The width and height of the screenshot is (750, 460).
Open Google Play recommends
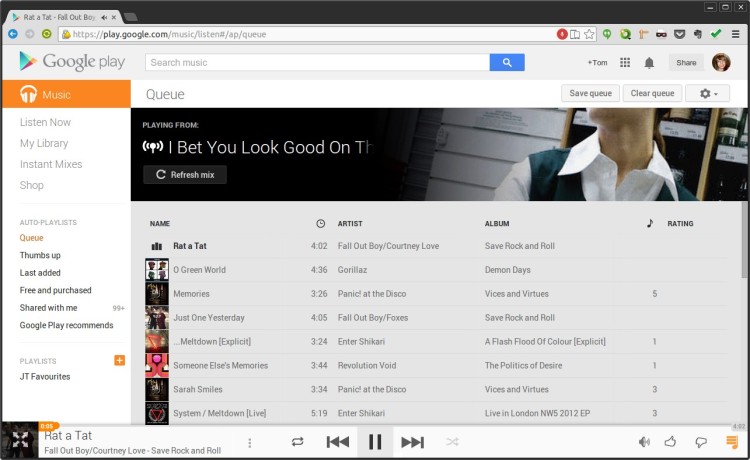(66, 325)
